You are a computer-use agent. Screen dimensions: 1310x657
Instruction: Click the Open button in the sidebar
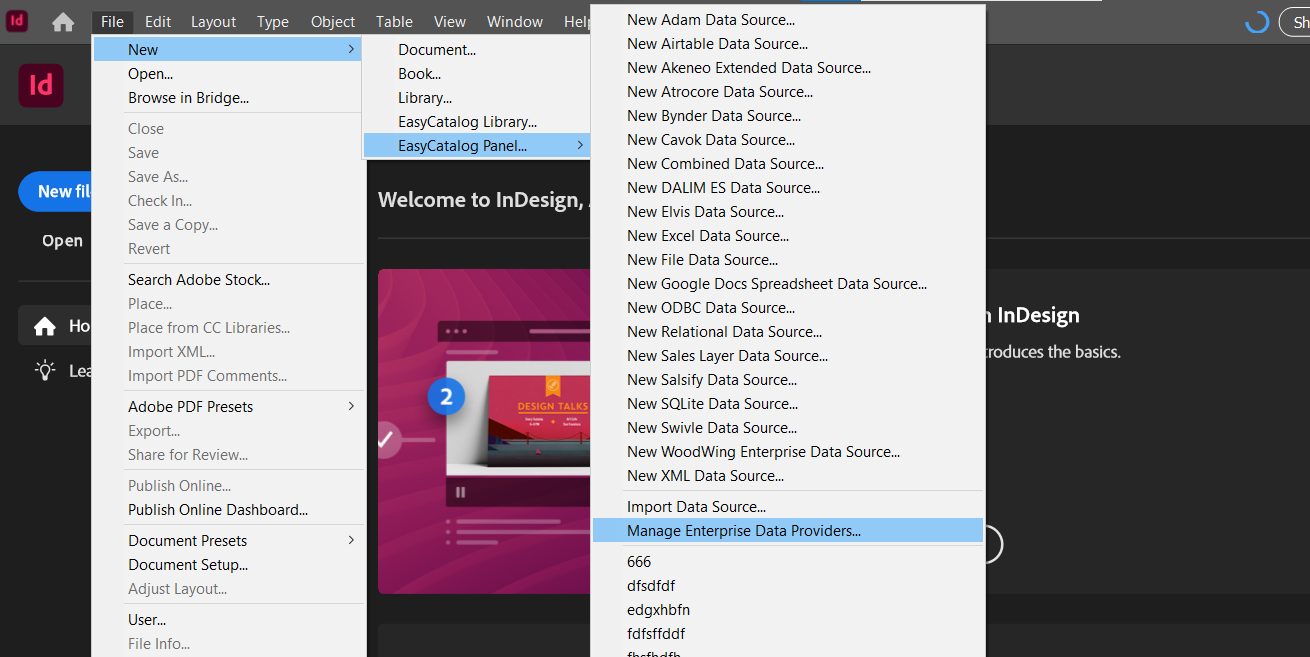click(62, 240)
